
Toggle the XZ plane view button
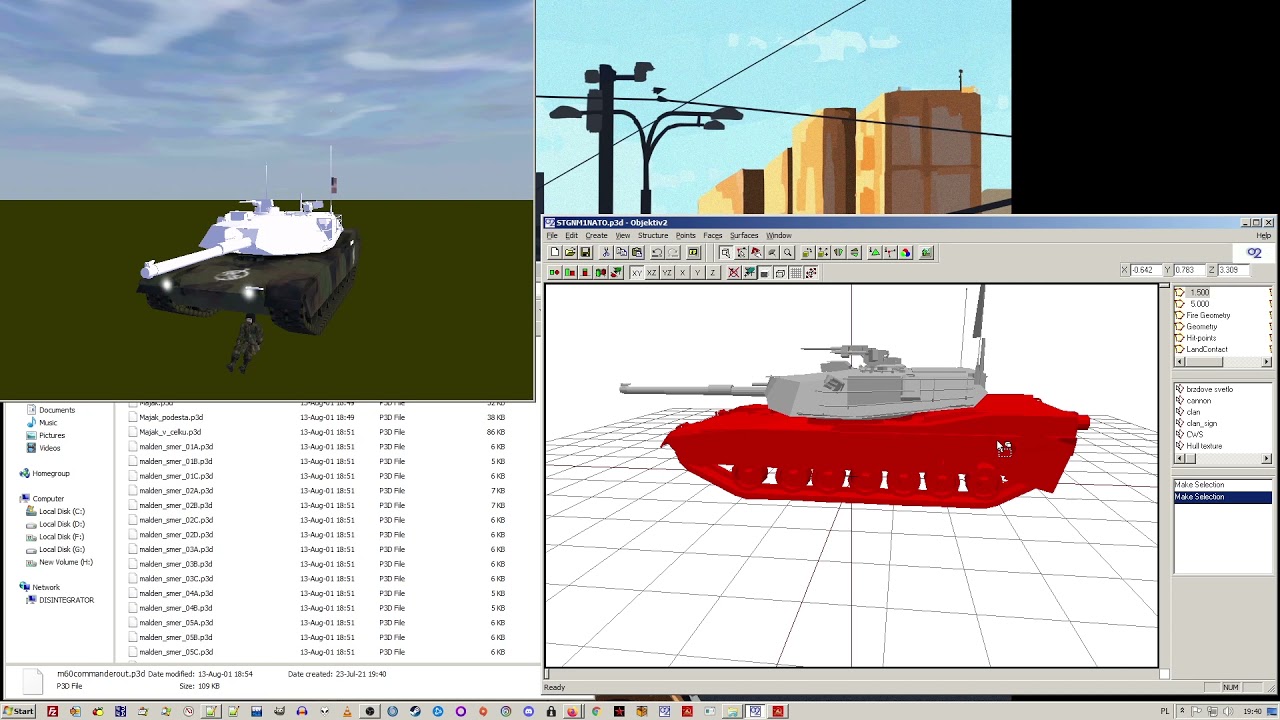pos(652,272)
